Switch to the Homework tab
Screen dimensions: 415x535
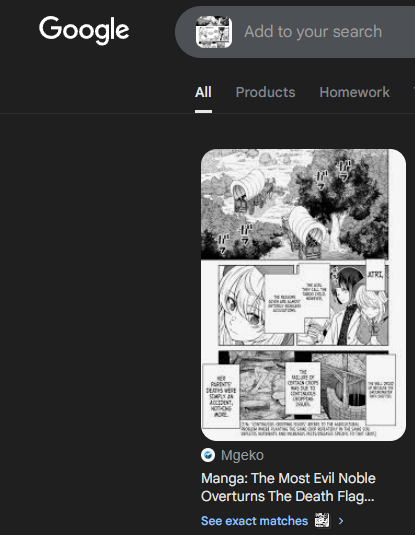(354, 92)
